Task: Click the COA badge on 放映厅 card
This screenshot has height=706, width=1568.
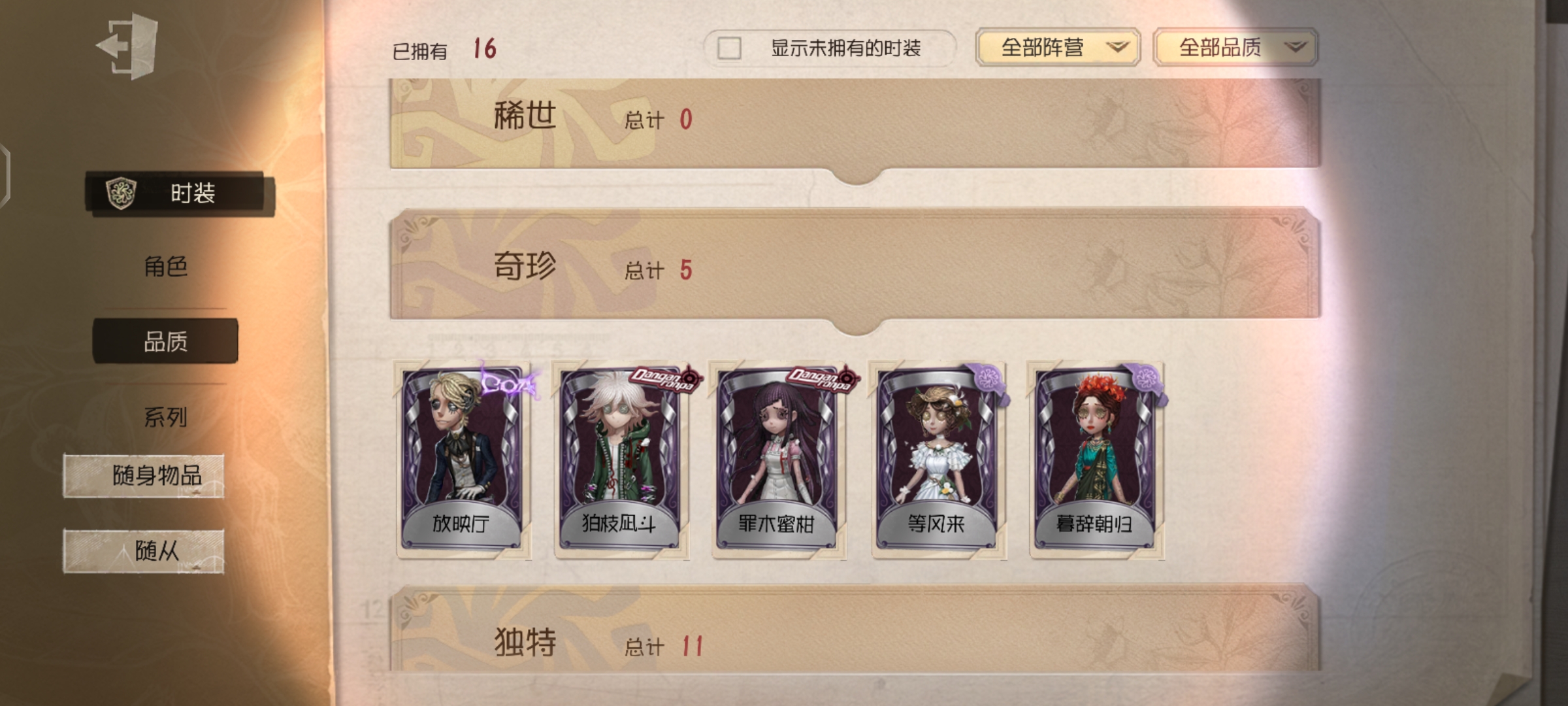Action: point(510,383)
